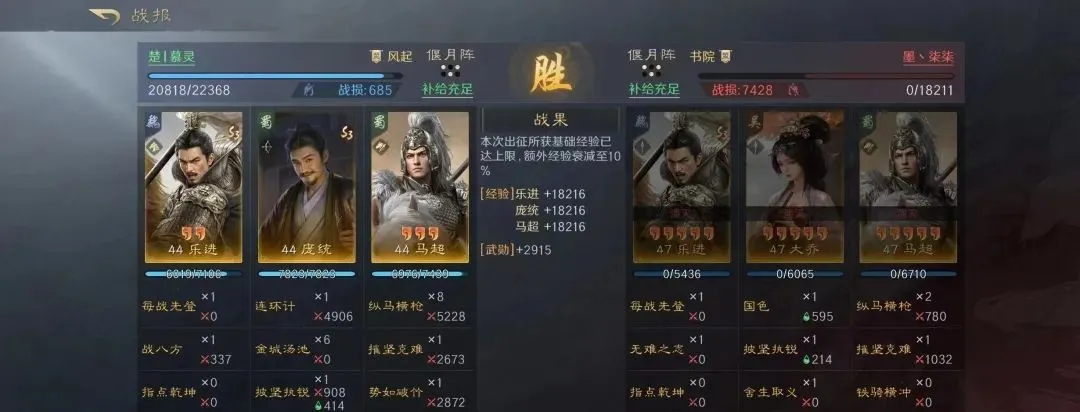Viewport: 1080px width, 412px height.
Task: Select the left side 44 乐进 portrait card
Action: (x=194, y=187)
